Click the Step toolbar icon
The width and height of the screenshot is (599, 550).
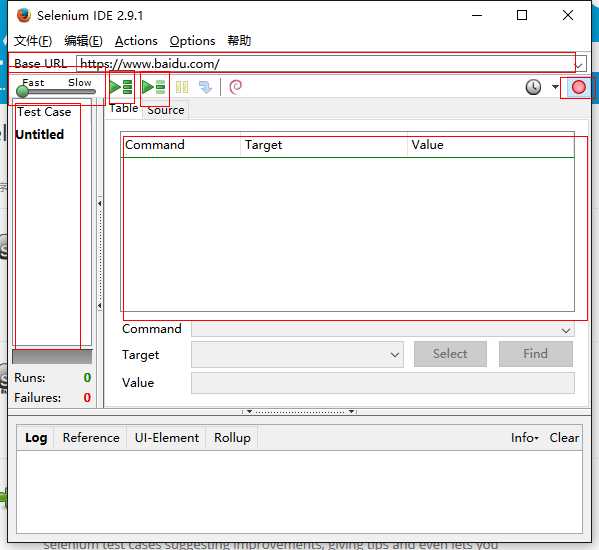206,87
